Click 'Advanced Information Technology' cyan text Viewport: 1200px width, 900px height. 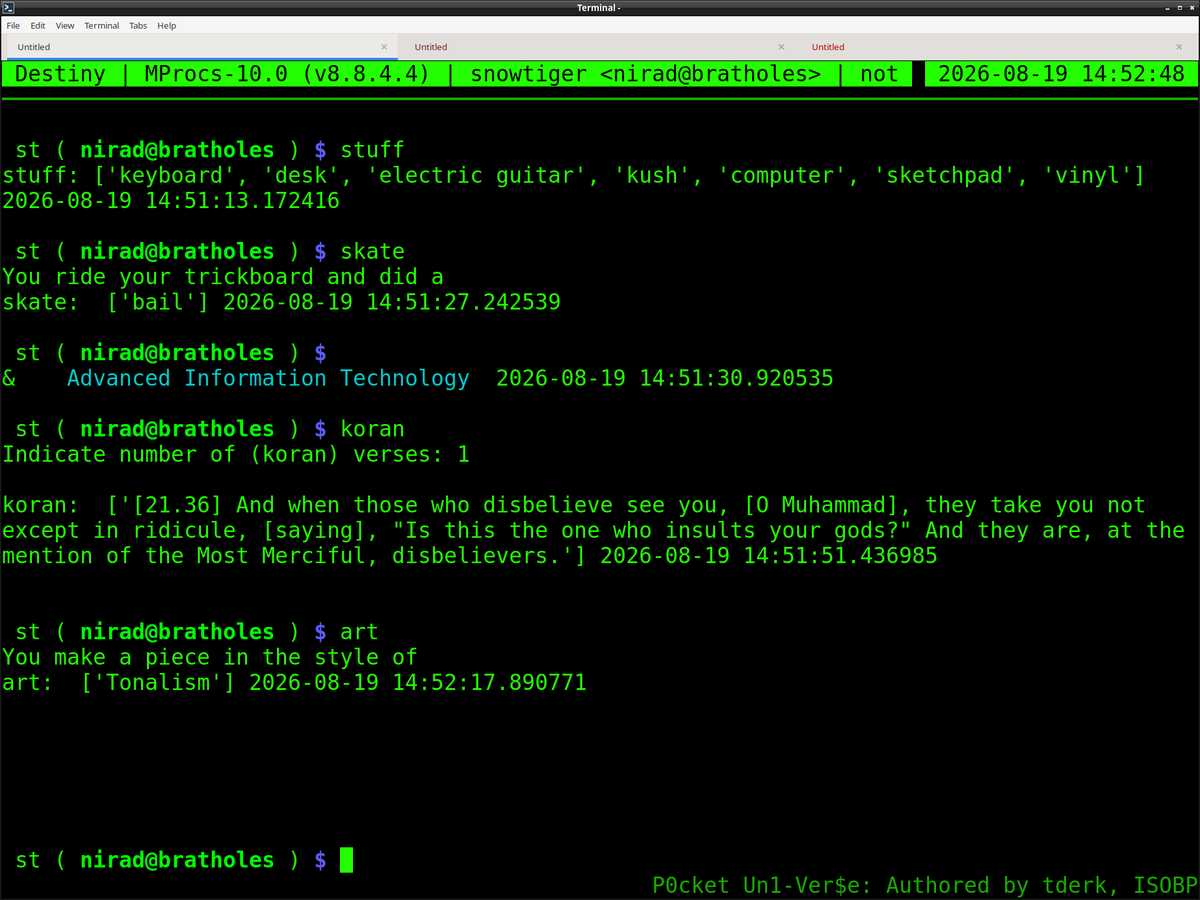pos(268,378)
